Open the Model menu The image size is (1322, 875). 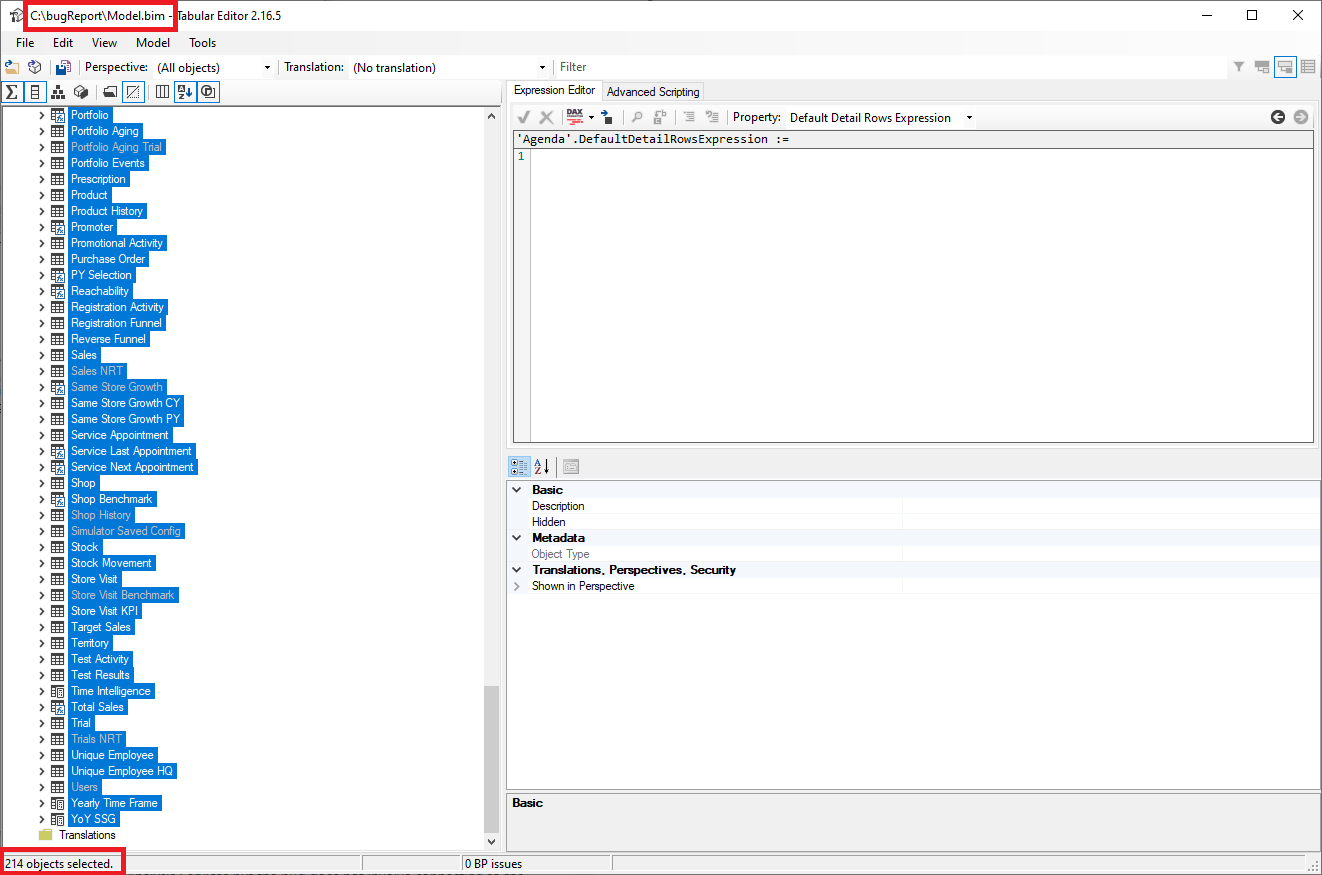pyautogui.click(x=152, y=43)
